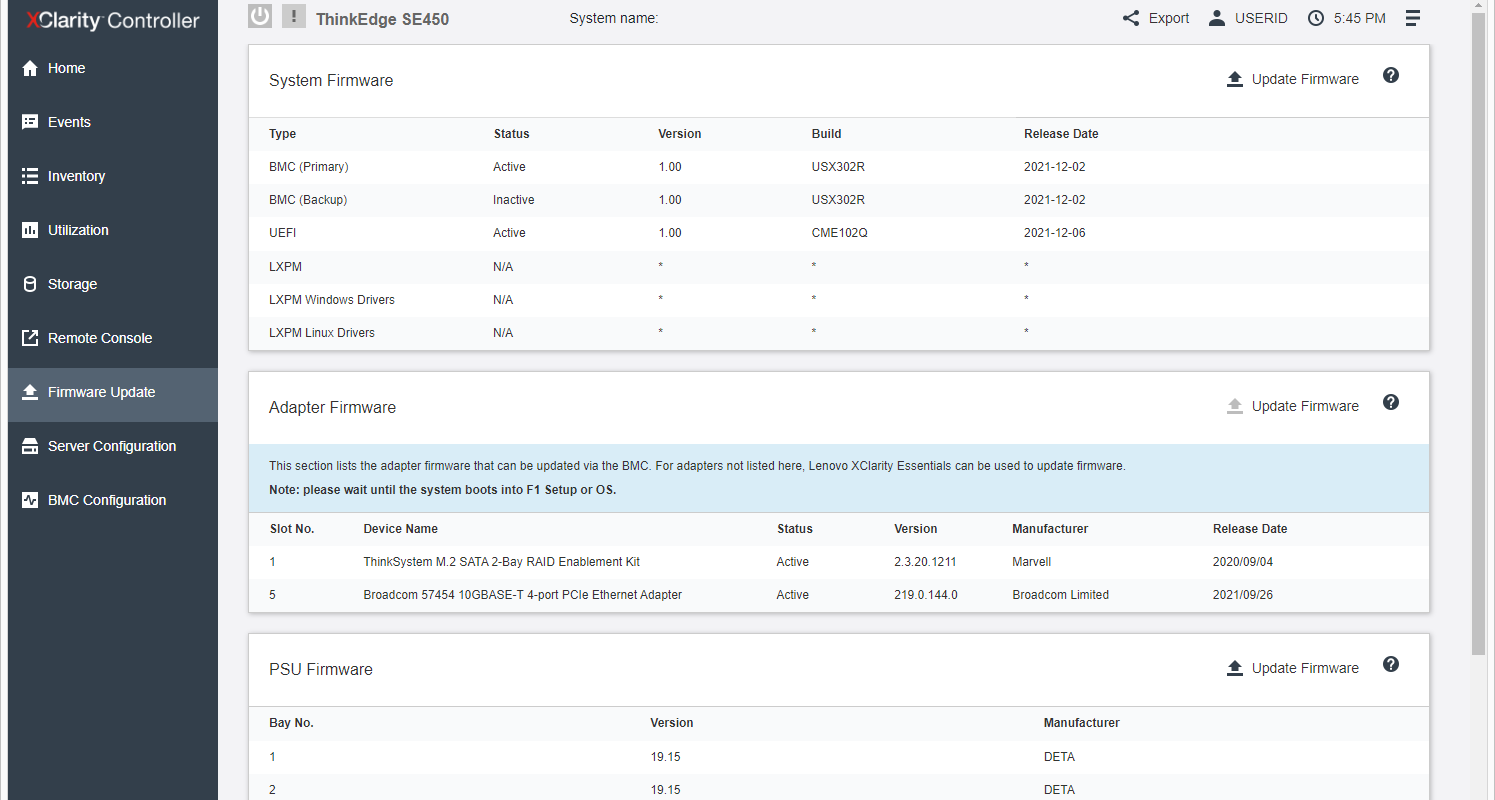
Task: Select the LXPM Linux Drivers row label
Action: pyautogui.click(x=322, y=333)
